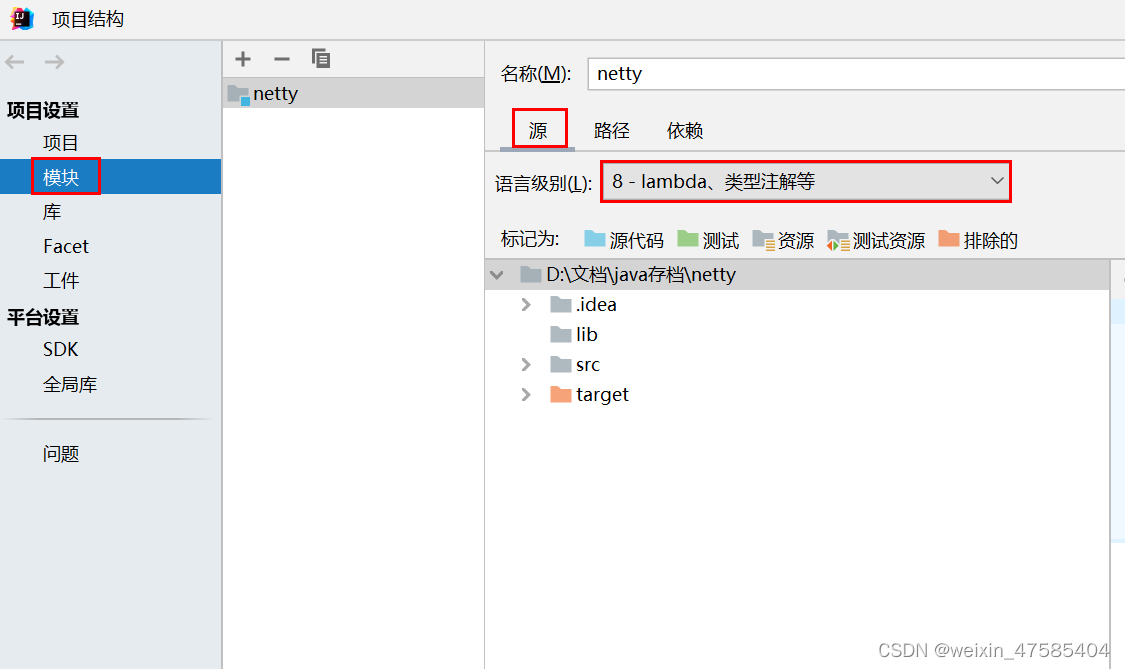Switch to the 依赖 tab

[684, 130]
